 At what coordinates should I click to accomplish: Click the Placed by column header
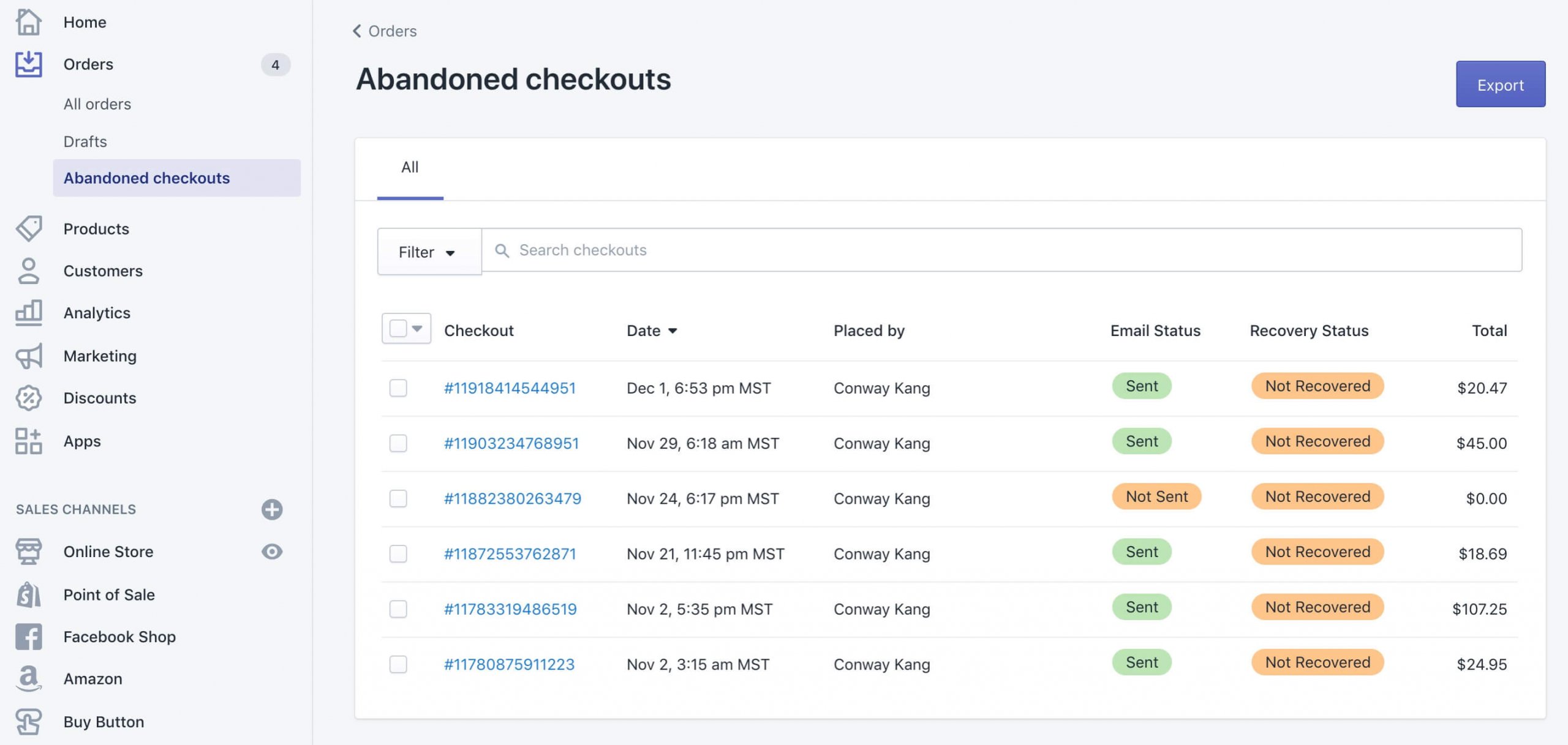tap(869, 331)
